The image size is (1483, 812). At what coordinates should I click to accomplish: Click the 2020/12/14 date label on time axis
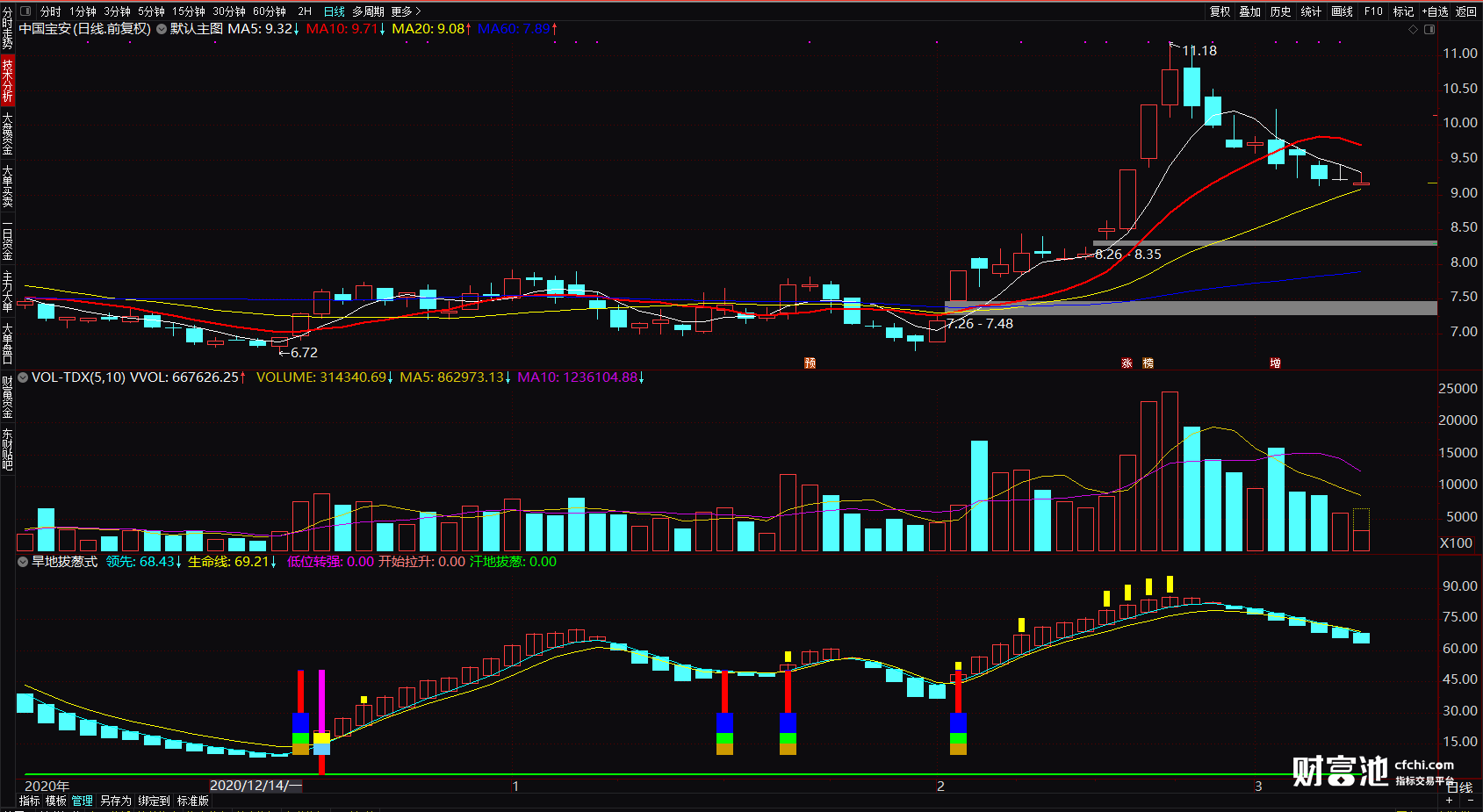coord(255,786)
